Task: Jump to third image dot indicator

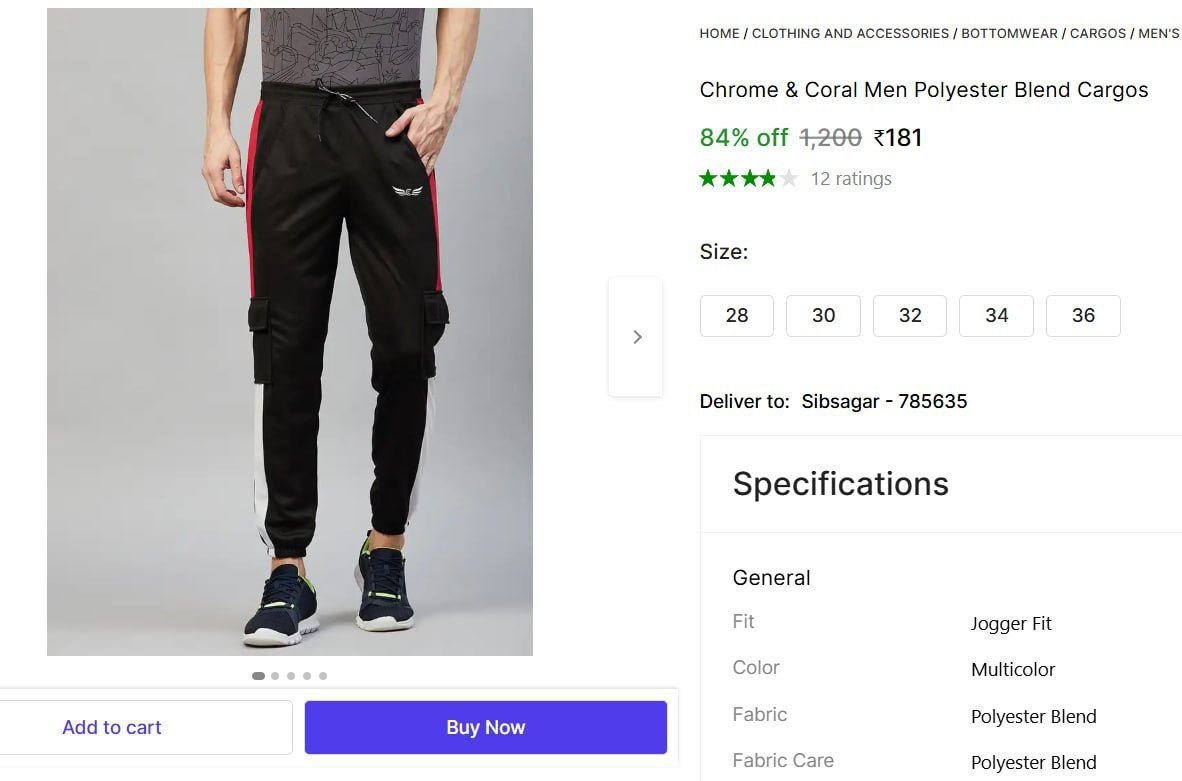Action: (x=291, y=676)
